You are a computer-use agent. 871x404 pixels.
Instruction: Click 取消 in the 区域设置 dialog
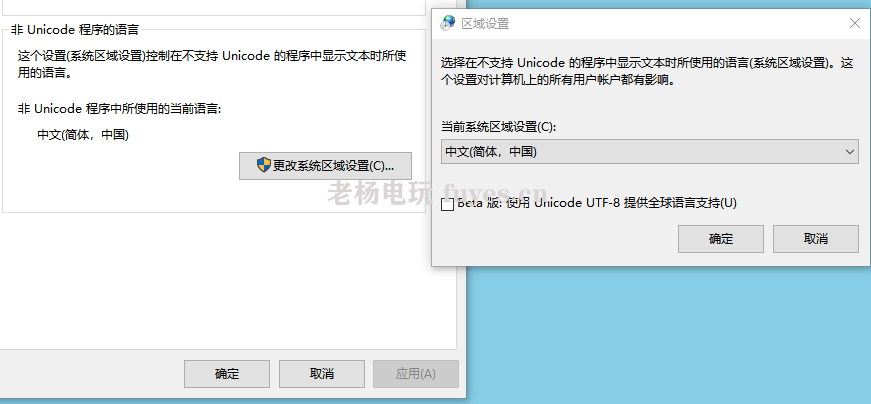pyautogui.click(x=815, y=239)
